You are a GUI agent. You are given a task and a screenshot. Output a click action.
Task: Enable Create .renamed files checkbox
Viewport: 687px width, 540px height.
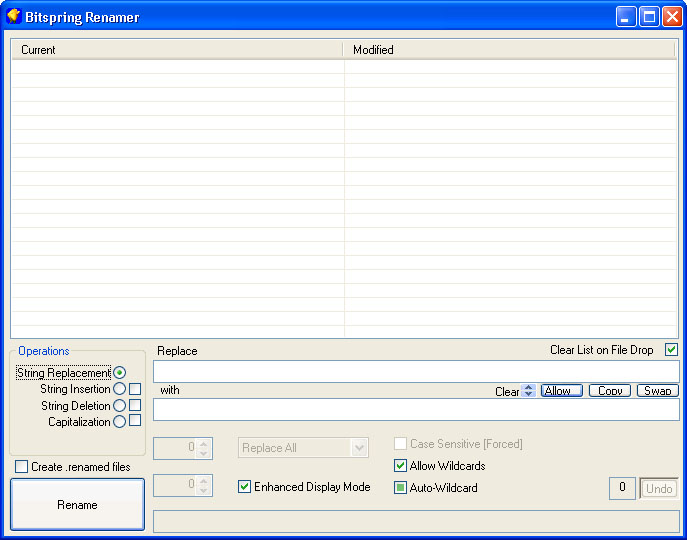21,466
